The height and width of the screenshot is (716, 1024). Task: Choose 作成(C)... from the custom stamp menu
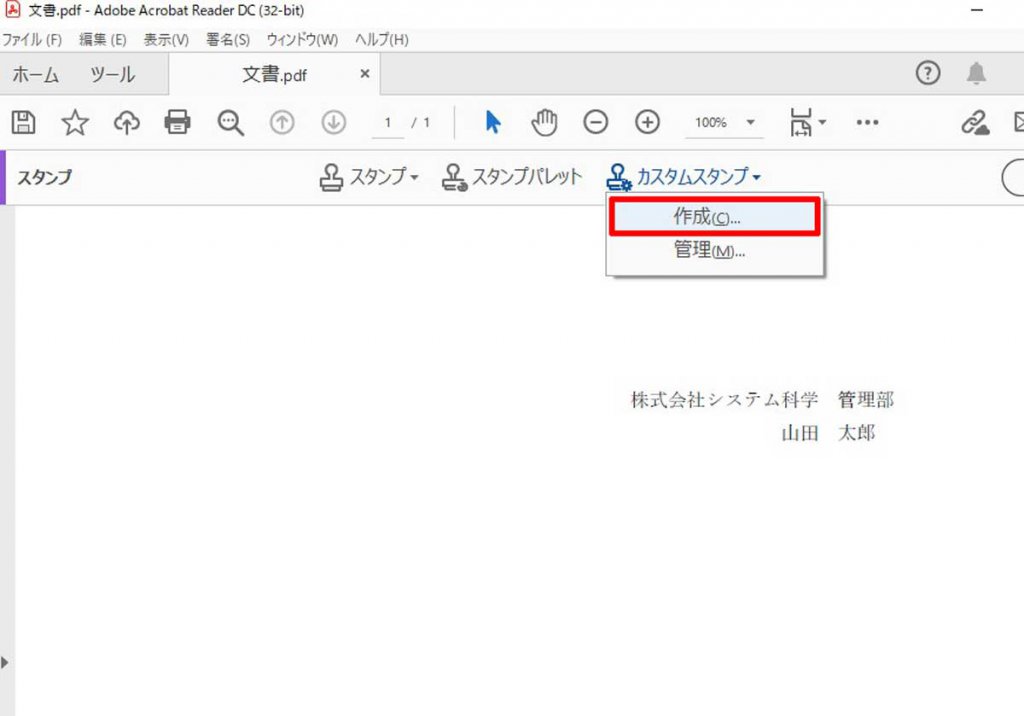[714, 216]
